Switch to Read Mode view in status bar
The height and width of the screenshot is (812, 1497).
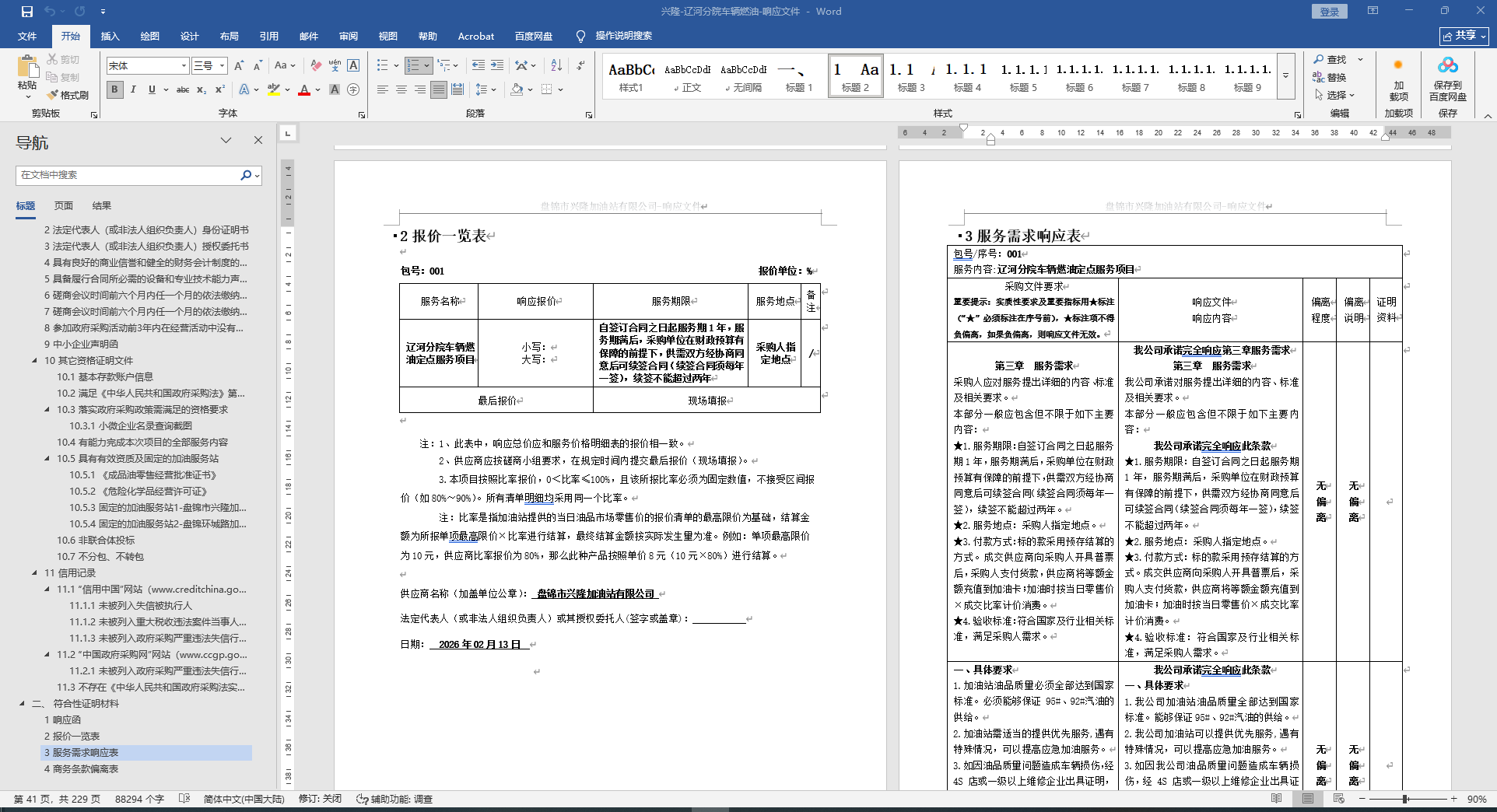click(x=1277, y=799)
